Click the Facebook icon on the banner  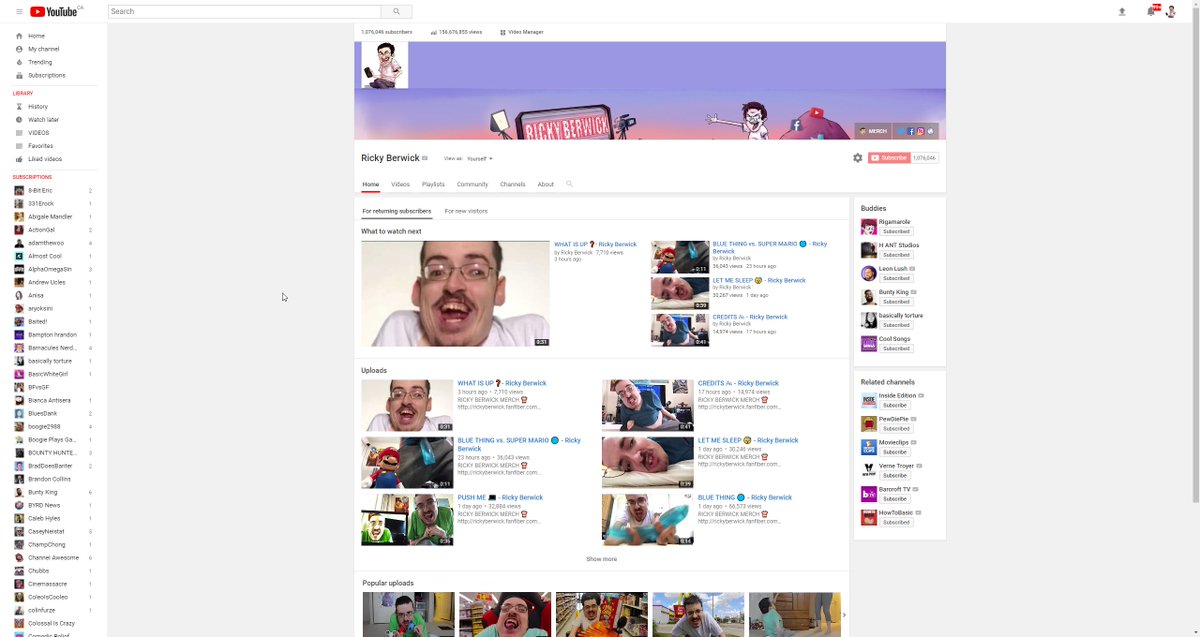pos(911,131)
